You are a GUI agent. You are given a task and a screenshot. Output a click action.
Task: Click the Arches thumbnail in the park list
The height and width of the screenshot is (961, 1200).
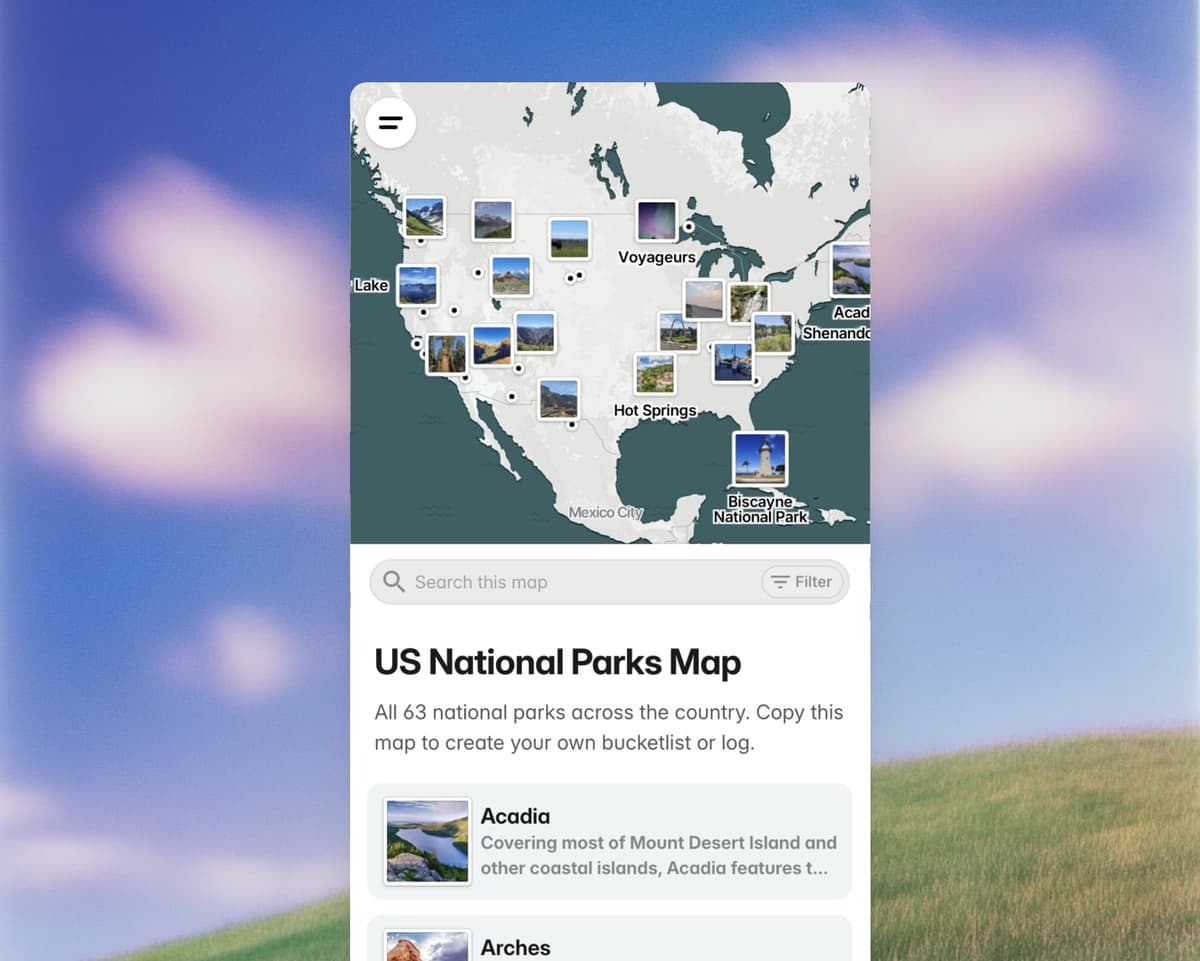click(x=427, y=944)
